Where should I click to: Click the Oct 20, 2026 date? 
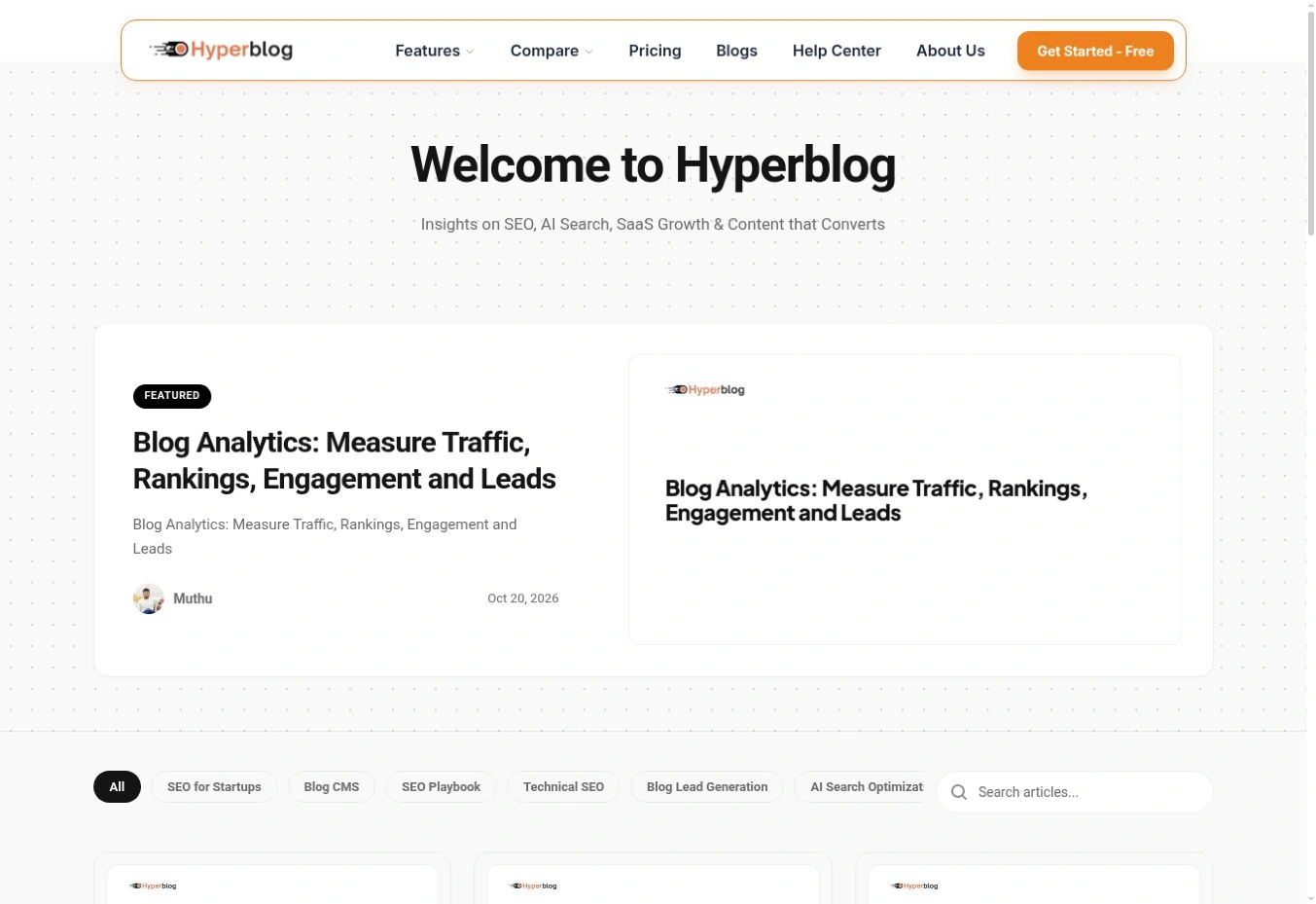pyautogui.click(x=523, y=598)
